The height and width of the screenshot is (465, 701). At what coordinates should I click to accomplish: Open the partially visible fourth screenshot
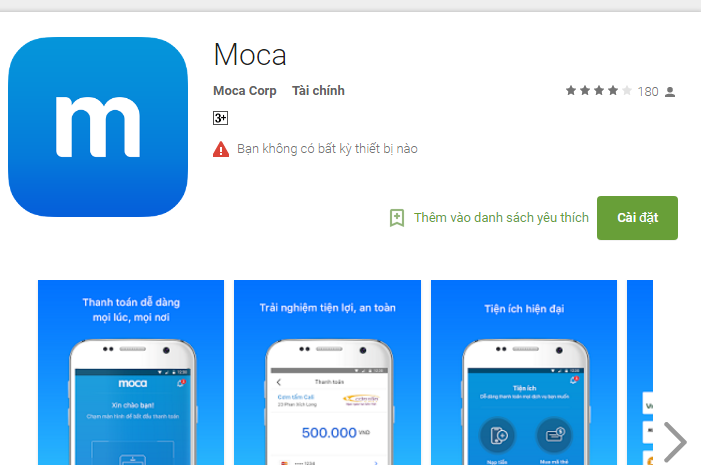pos(640,372)
